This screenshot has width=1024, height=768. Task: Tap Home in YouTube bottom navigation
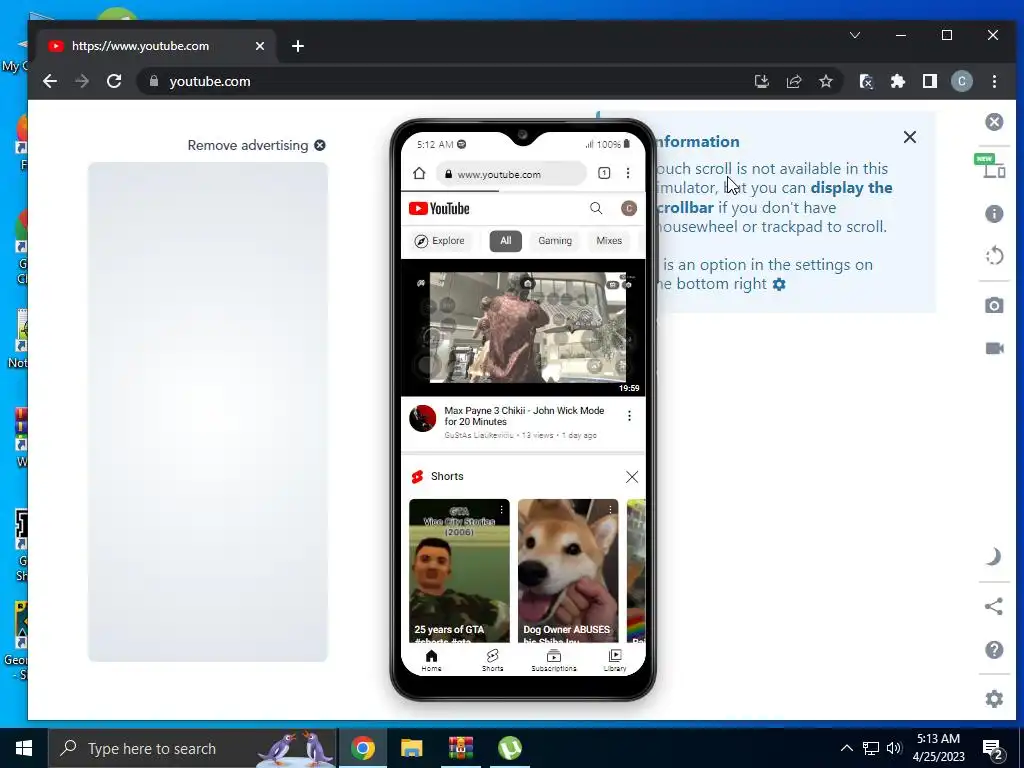point(431,660)
